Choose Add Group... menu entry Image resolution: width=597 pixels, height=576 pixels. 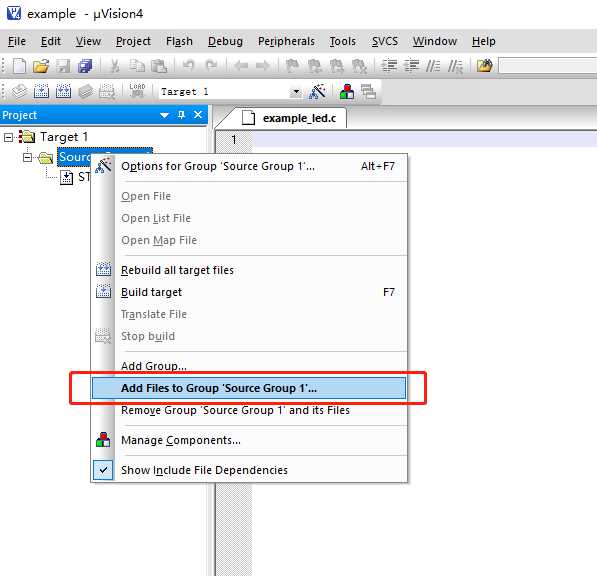click(249, 365)
